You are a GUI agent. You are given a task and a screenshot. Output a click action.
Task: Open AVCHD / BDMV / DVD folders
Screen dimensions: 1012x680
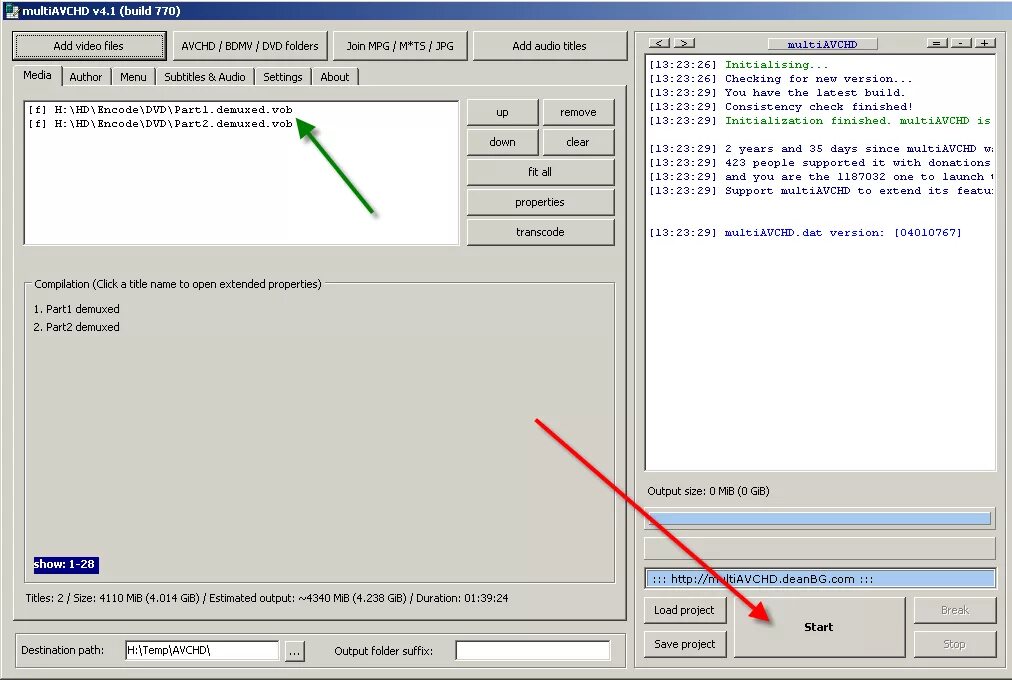tap(250, 46)
